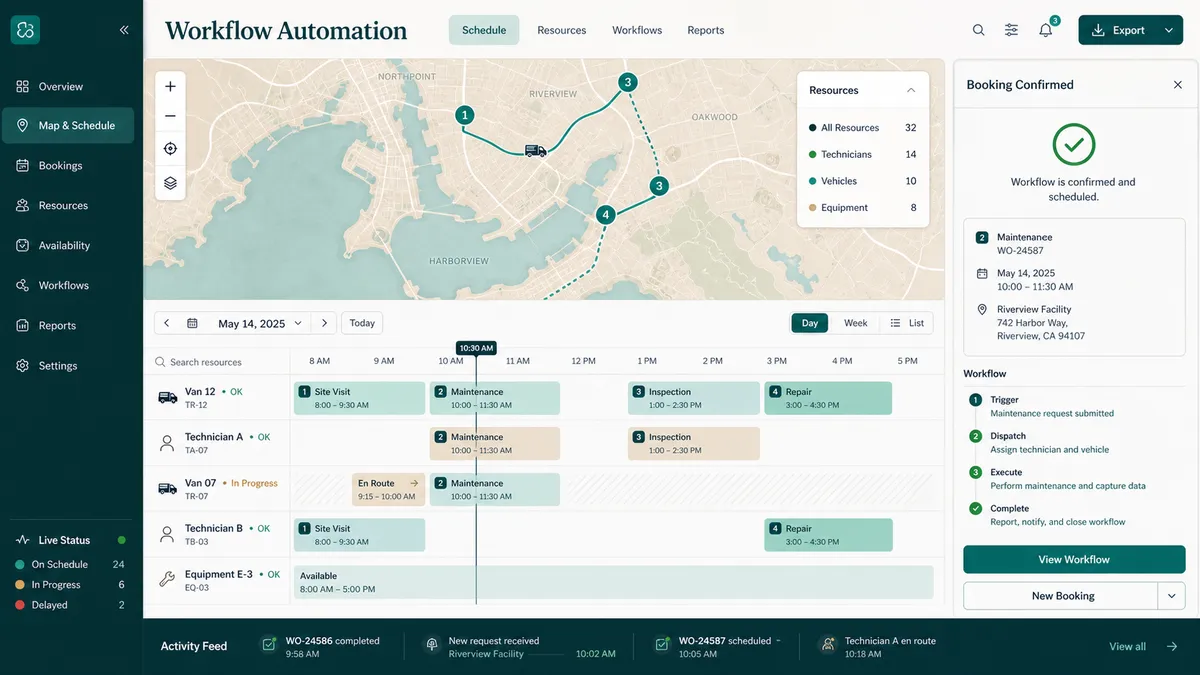Open Equipment E-3 Available block
The height and width of the screenshot is (675, 1200).
[613, 582]
